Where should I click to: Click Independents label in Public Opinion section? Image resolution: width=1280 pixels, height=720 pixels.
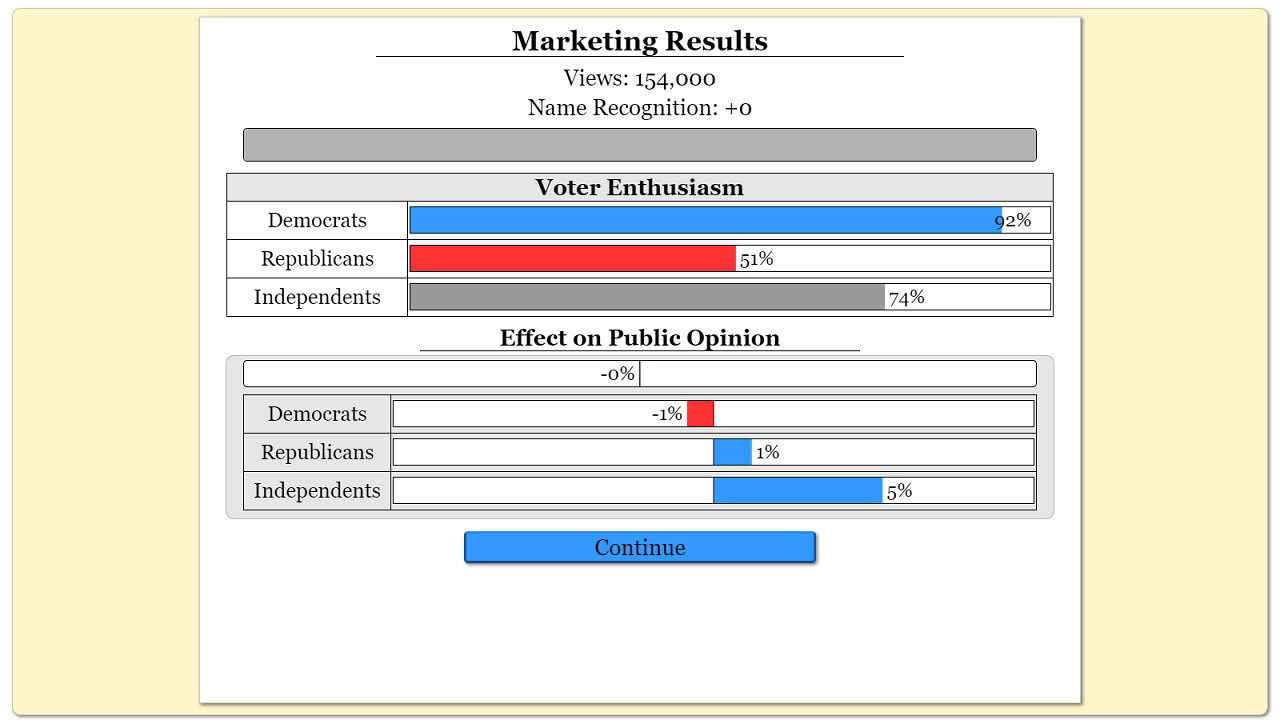pos(317,491)
